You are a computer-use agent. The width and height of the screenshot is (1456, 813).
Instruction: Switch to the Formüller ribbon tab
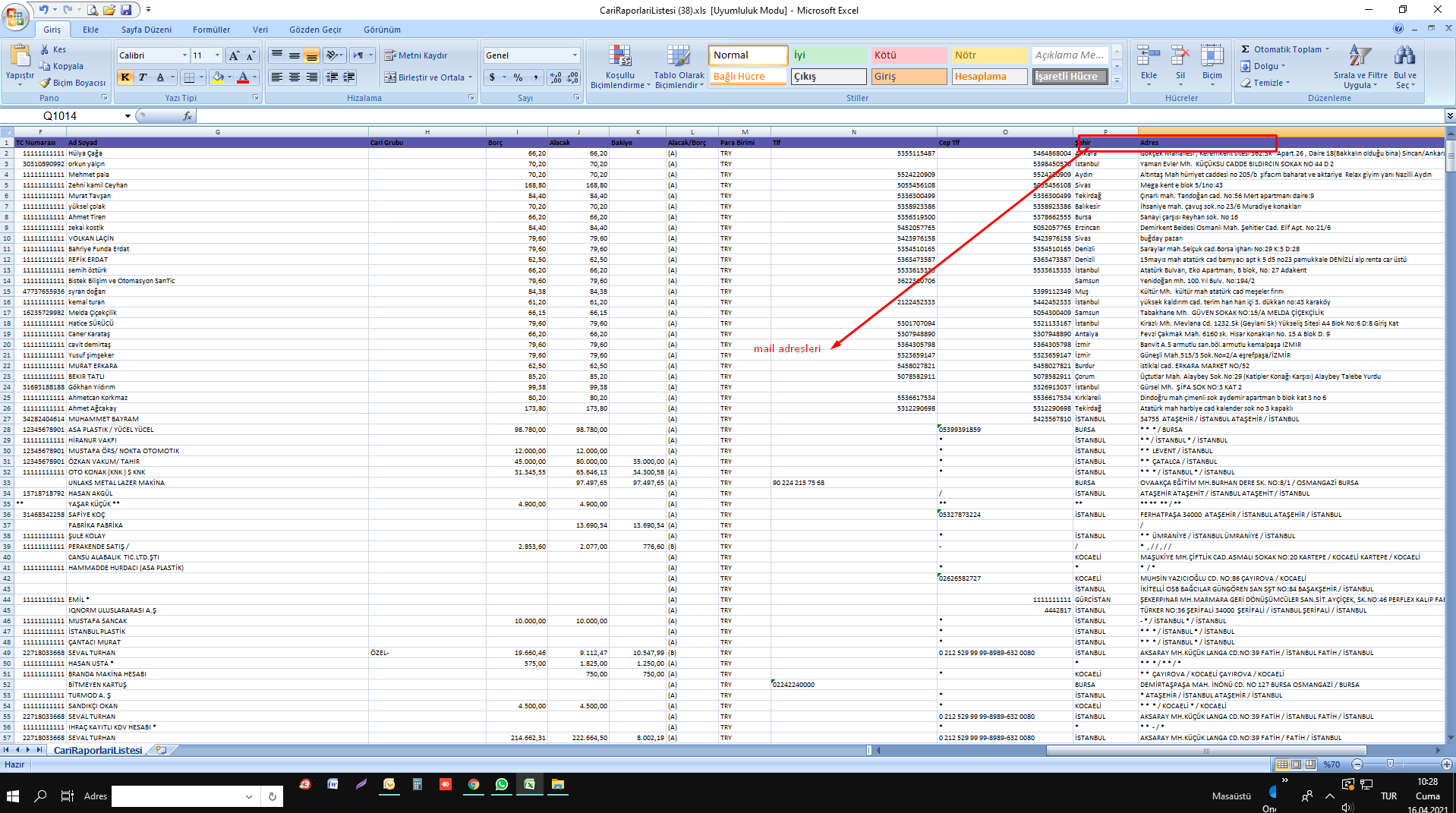point(211,30)
